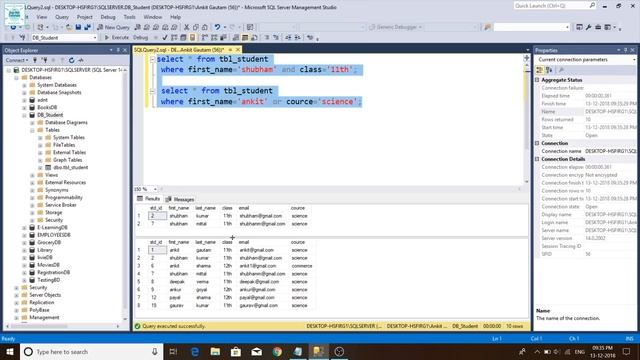640x360 pixels.
Task: Click the Open File folder icon
Action: click(x=69, y=27)
